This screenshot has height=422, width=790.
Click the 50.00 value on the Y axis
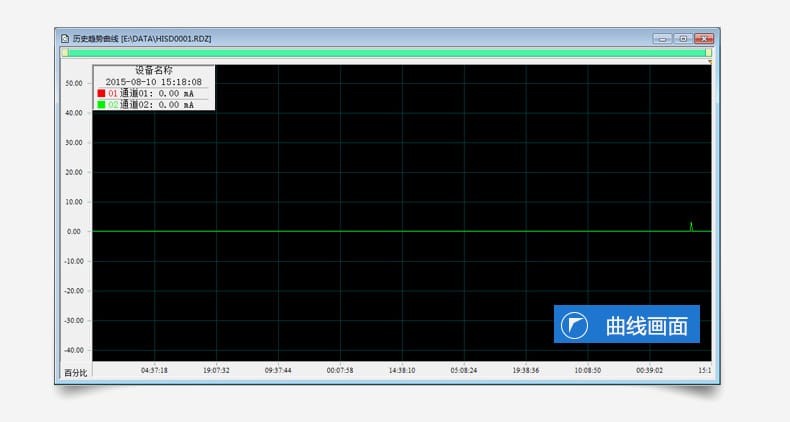(x=73, y=83)
